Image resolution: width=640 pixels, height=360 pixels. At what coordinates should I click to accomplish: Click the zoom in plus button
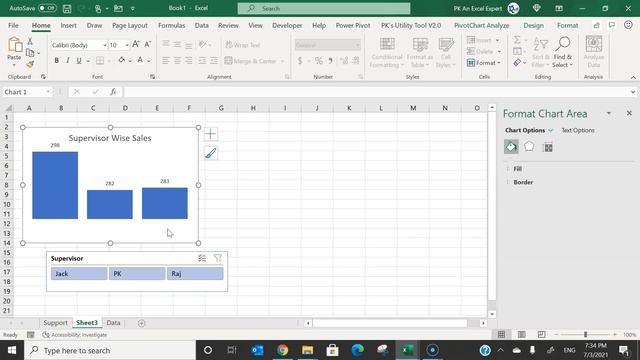[615, 335]
